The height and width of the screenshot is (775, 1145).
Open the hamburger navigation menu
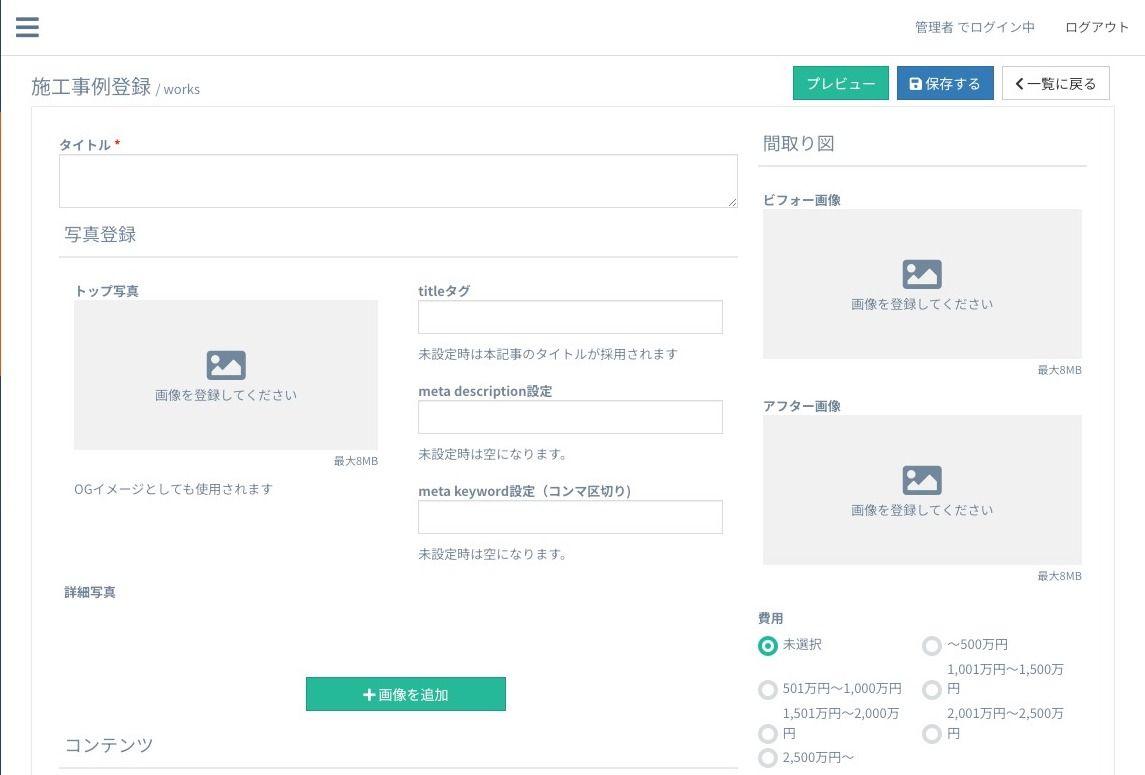(x=27, y=27)
